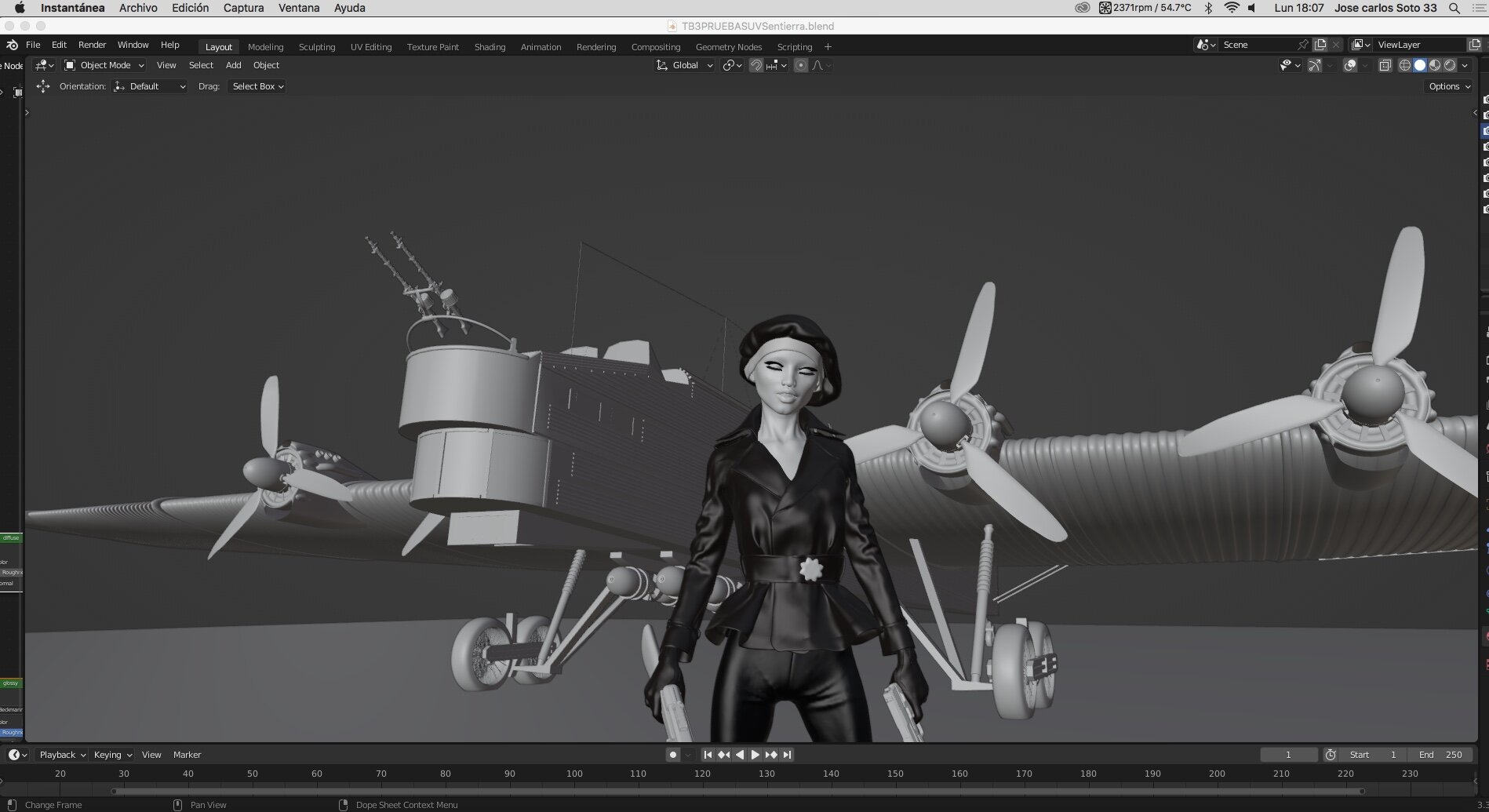This screenshot has width=1489, height=812.
Task: Open the Playback dropdown in timeline
Action: point(61,755)
